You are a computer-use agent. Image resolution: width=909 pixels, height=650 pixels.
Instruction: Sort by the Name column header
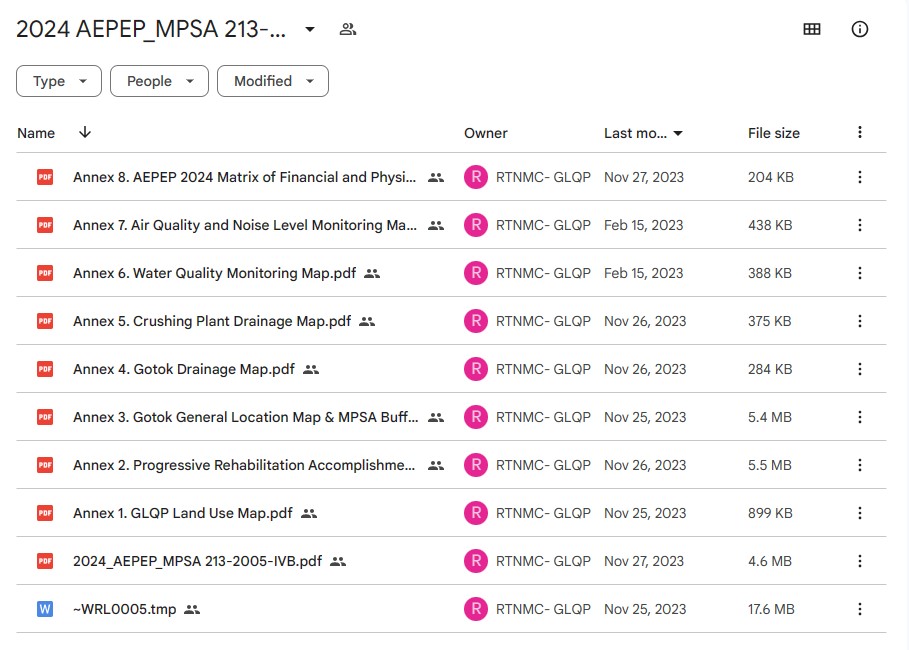(36, 133)
